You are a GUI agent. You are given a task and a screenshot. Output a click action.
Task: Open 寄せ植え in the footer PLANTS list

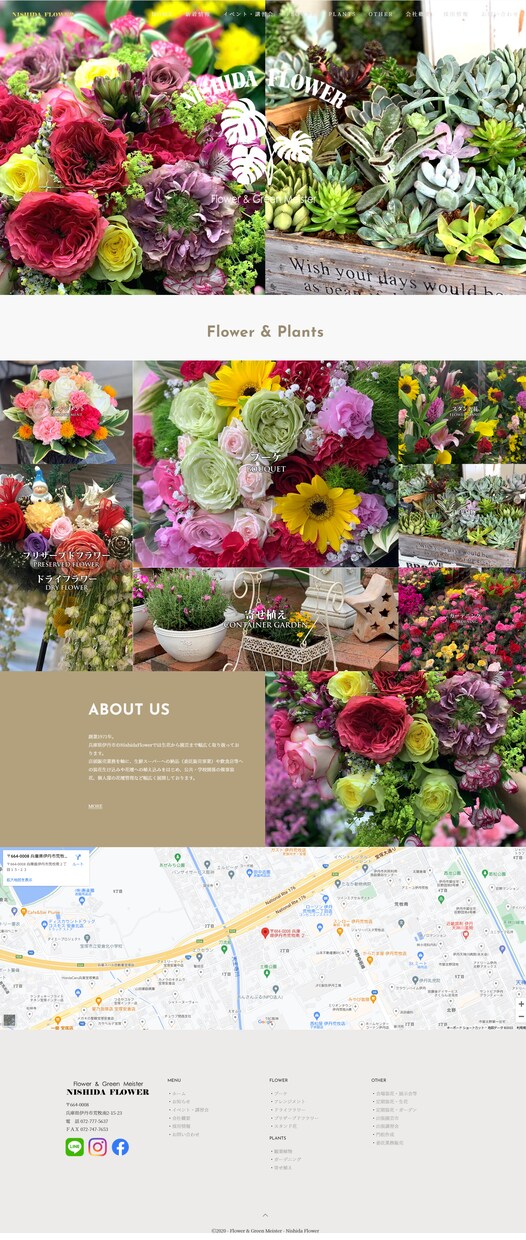coord(281,1168)
